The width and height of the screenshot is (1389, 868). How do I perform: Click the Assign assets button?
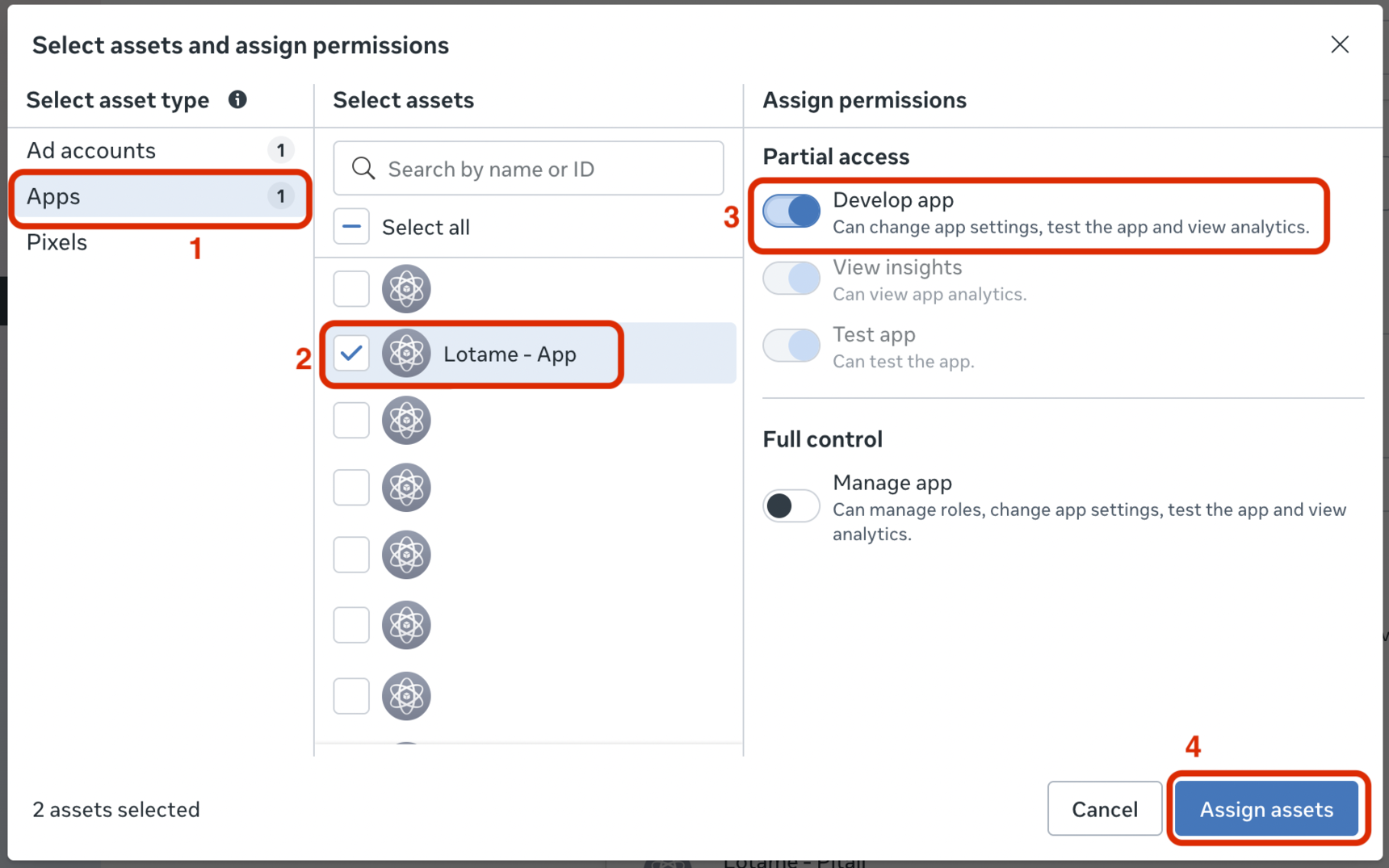coord(1265,809)
